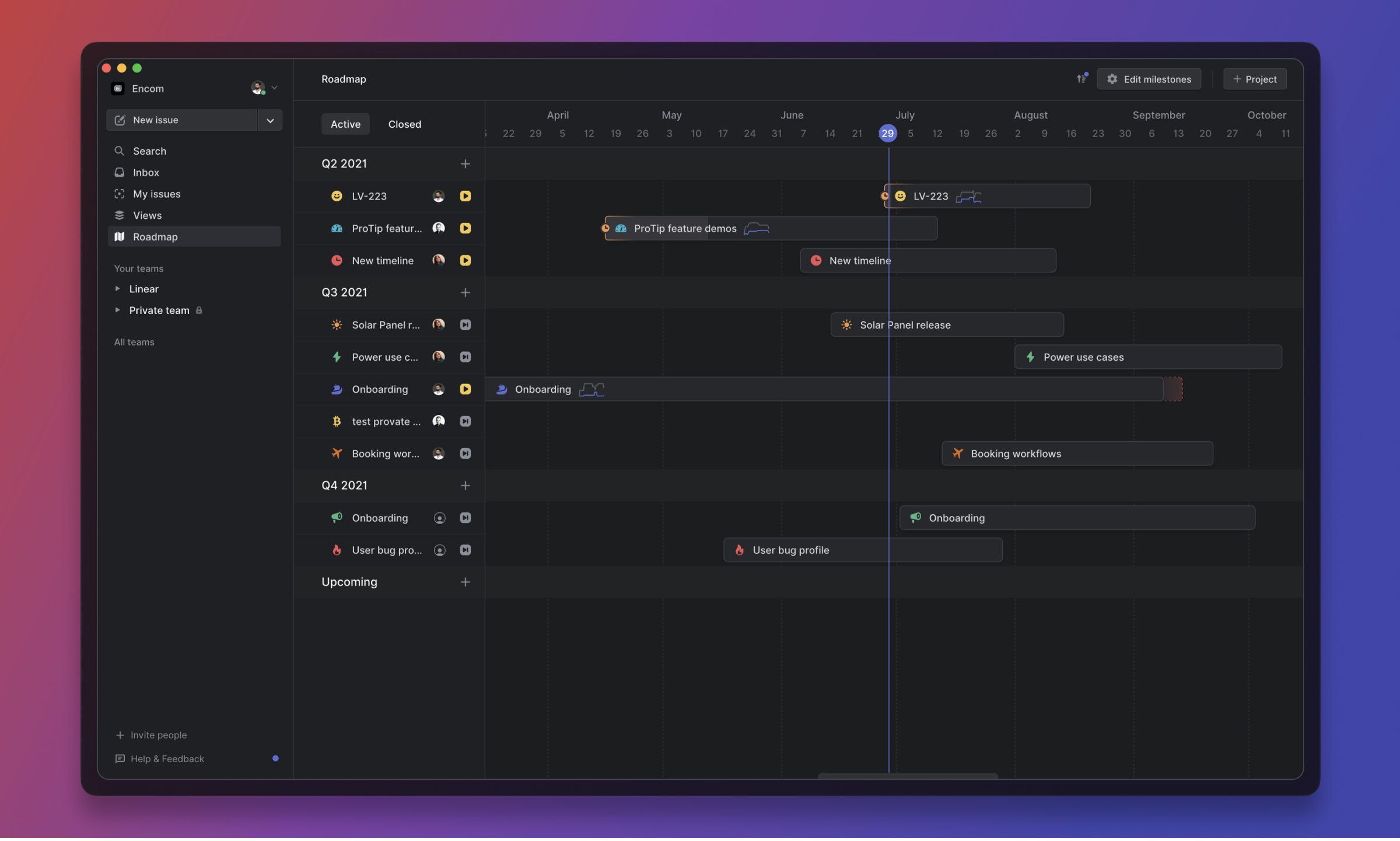The image size is (1400, 841).
Task: Click the Solar Panel release sun icon in list
Action: [x=337, y=325]
